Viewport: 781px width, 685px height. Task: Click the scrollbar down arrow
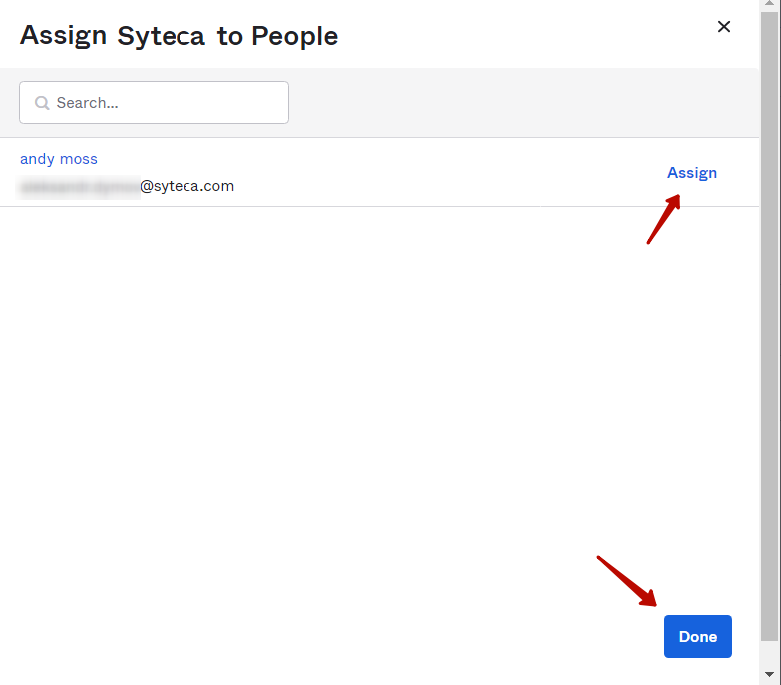pyautogui.click(x=769, y=675)
